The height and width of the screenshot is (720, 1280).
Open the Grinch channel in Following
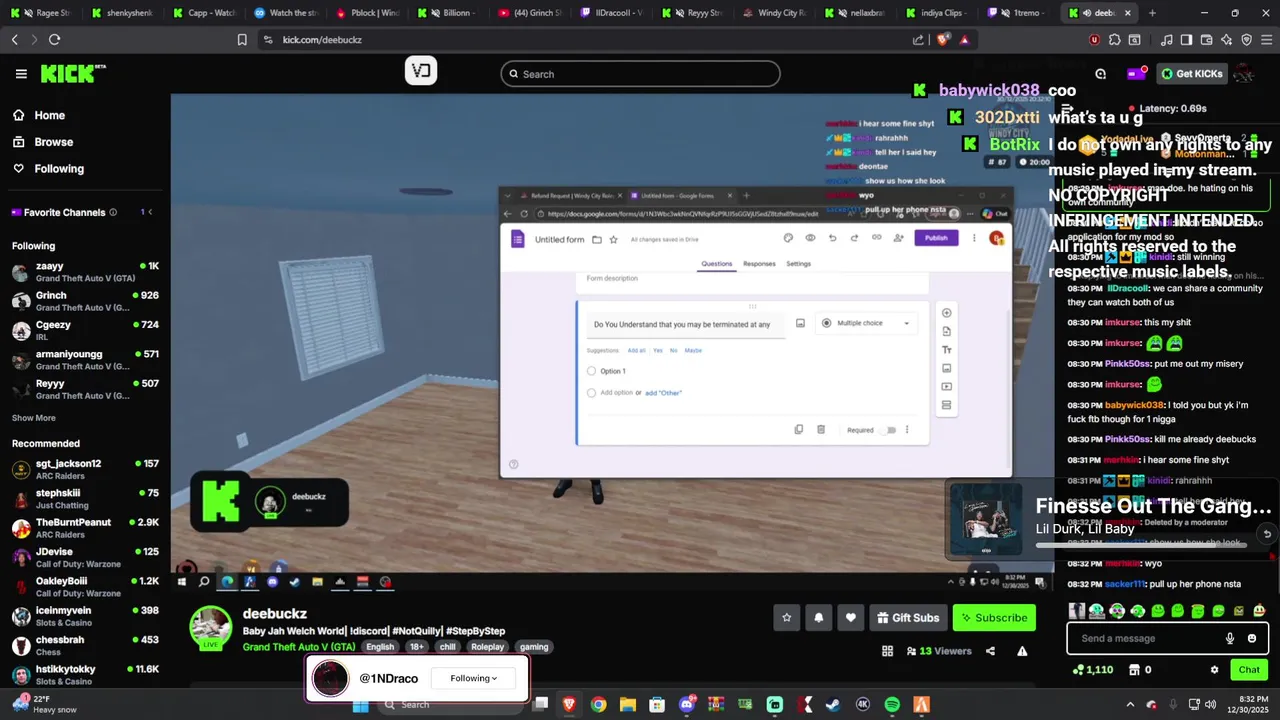click(x=85, y=302)
